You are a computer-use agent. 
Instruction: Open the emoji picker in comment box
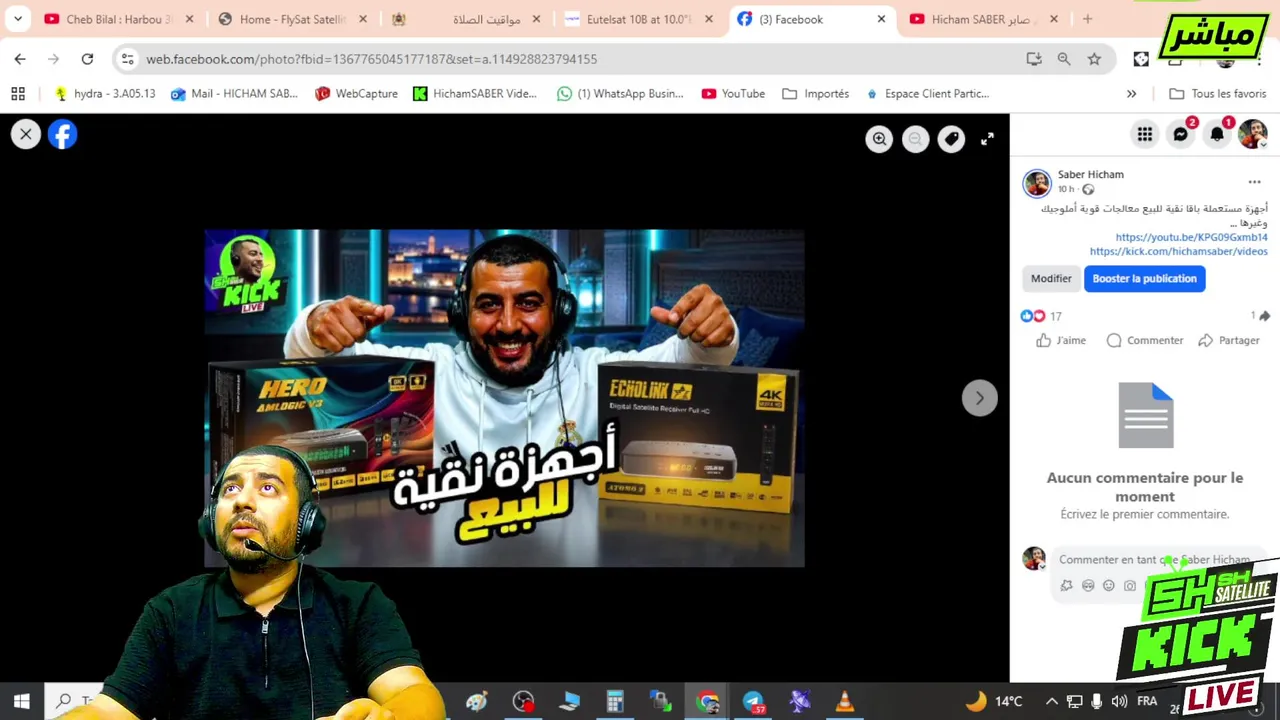[1108, 586]
